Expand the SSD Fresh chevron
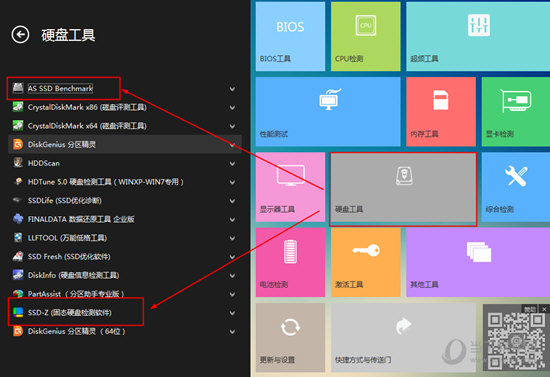 pos(232,257)
